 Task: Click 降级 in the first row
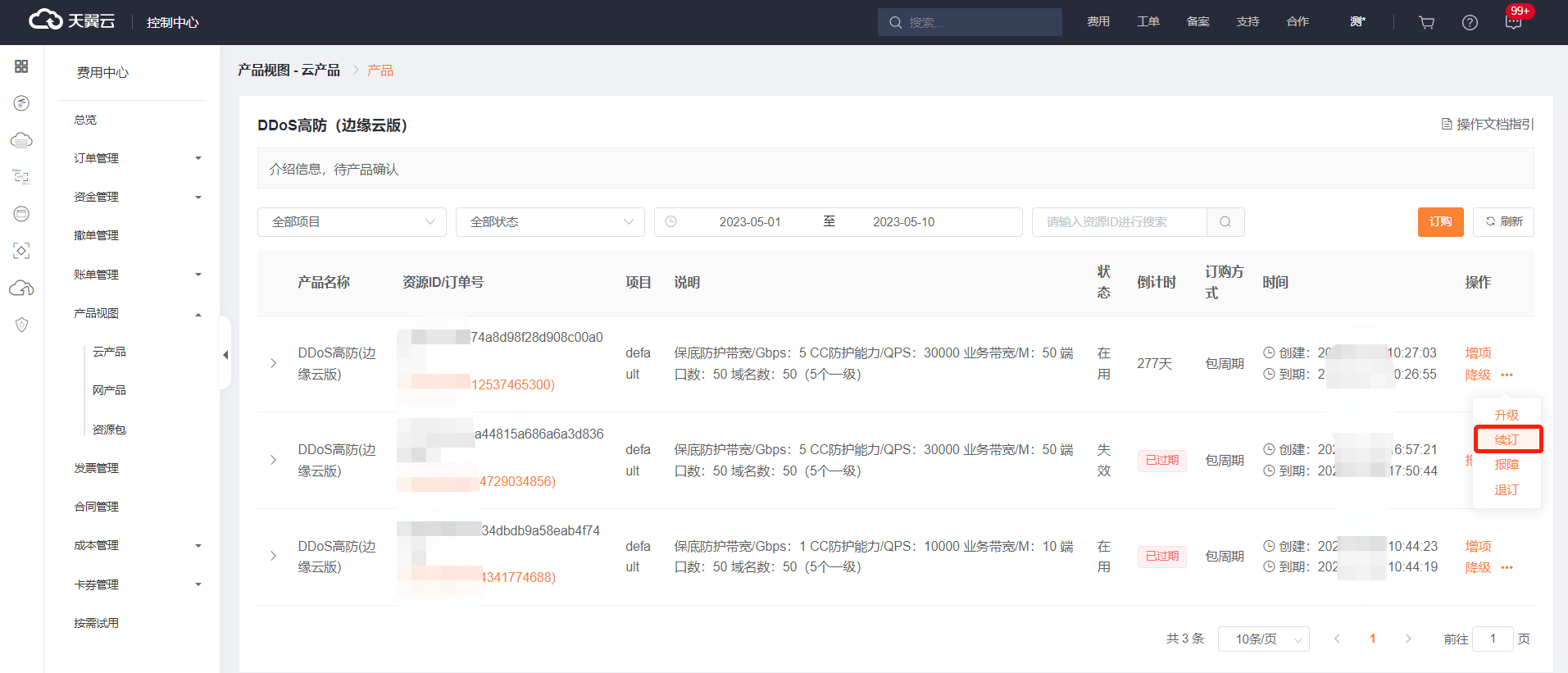[1479, 375]
